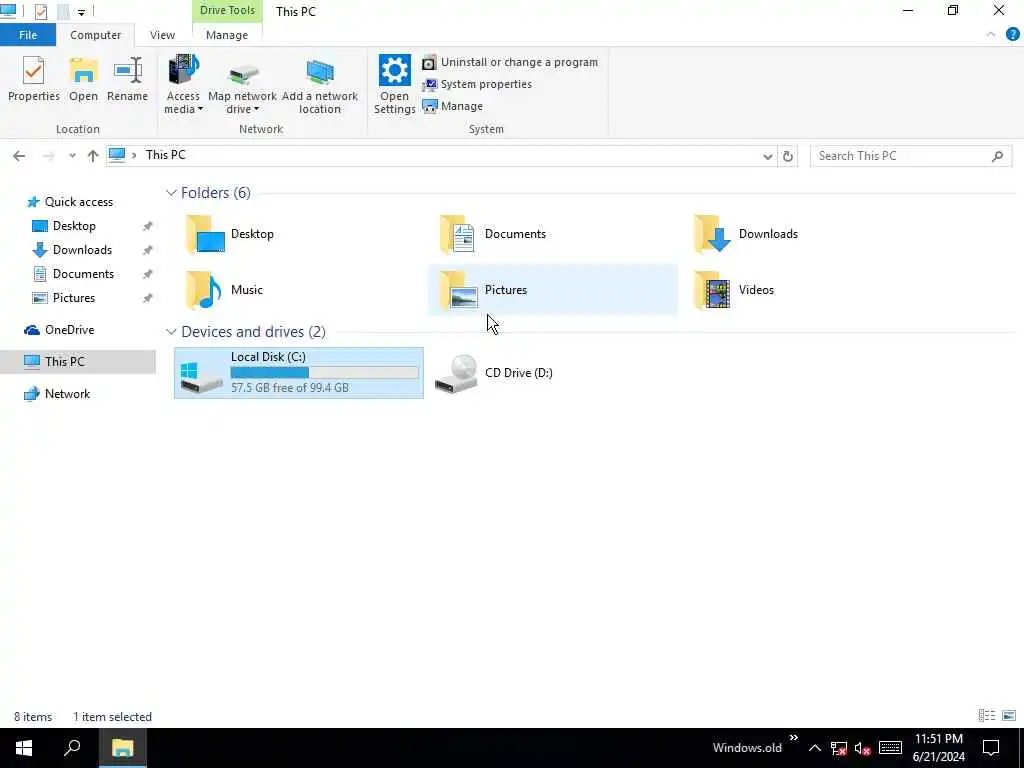Switch to details view in the status bar

click(x=986, y=716)
